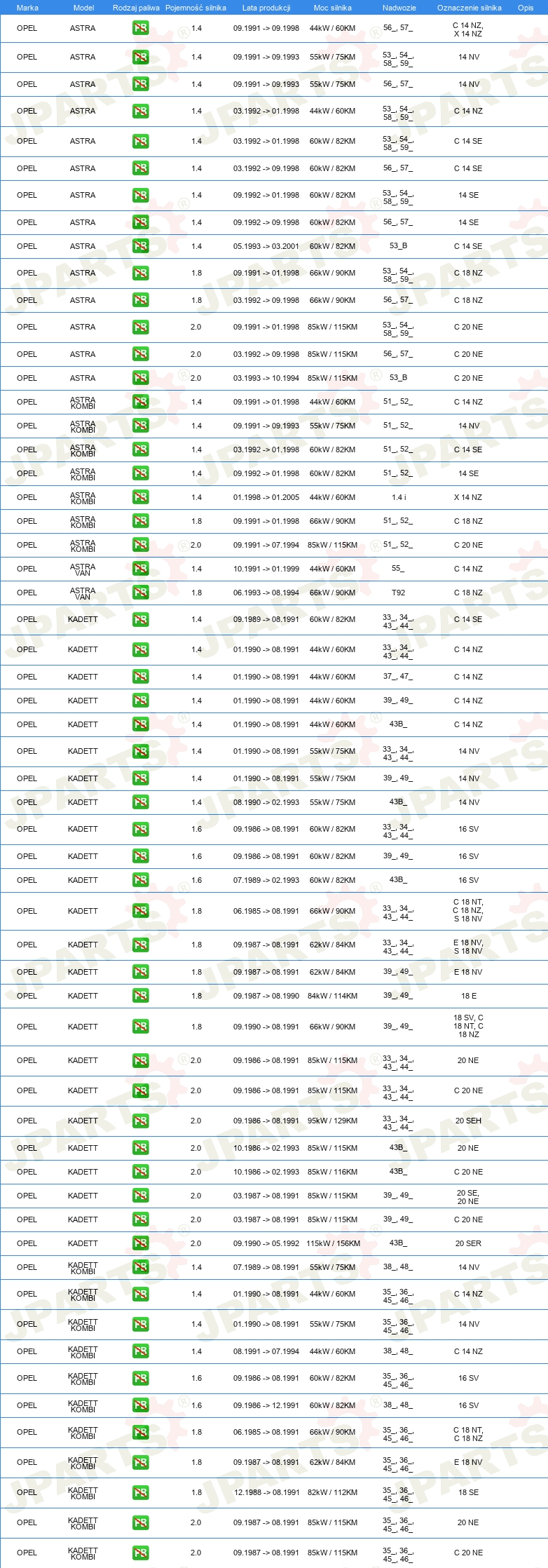Click the fuel icon in the KADETT 16 SV row dated 07.1989 -> 02.1993
The image size is (548, 1568).
tap(140, 880)
